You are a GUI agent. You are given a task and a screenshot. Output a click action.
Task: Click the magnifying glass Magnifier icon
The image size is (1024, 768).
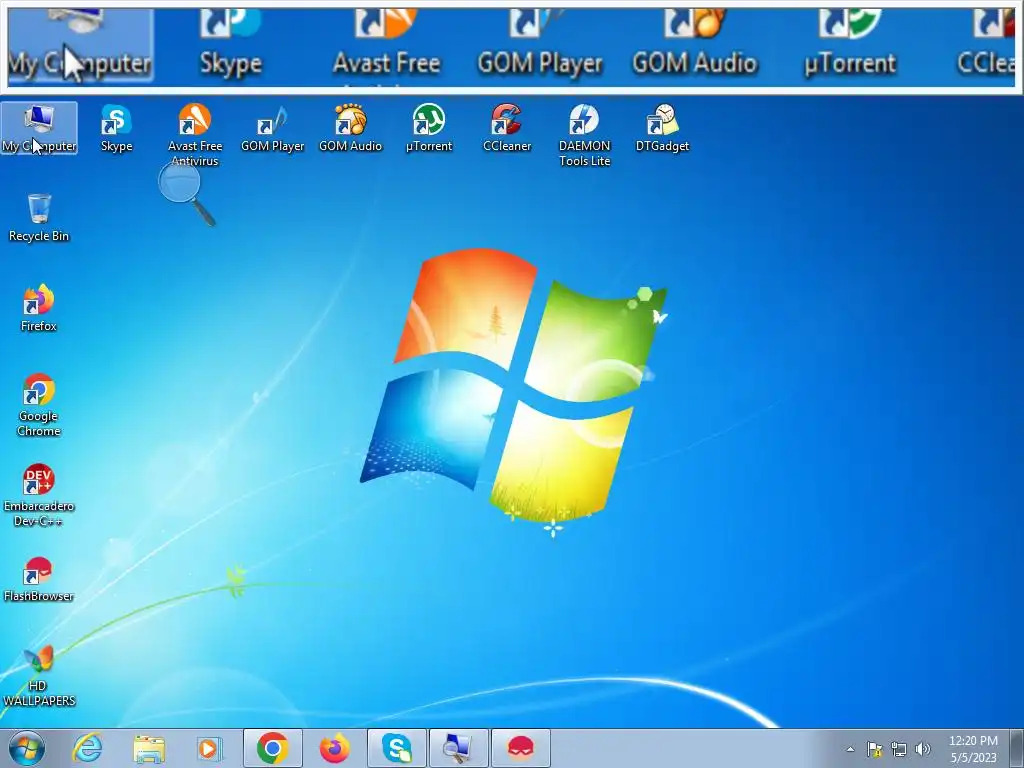coord(187,194)
